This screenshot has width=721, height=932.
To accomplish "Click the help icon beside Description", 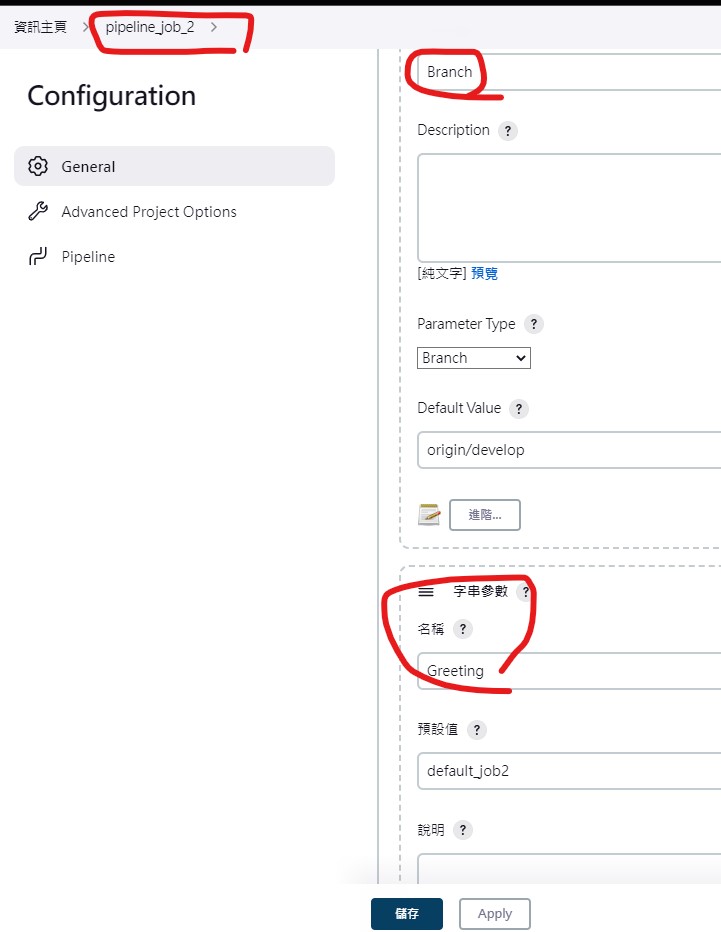I will (507, 131).
